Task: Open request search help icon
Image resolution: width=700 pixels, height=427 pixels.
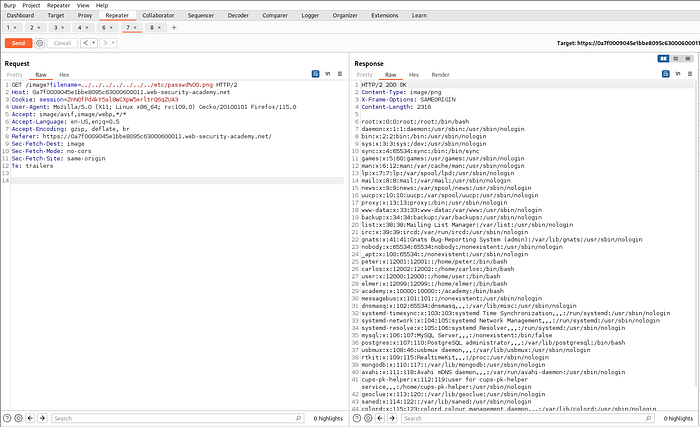Action: [7, 418]
